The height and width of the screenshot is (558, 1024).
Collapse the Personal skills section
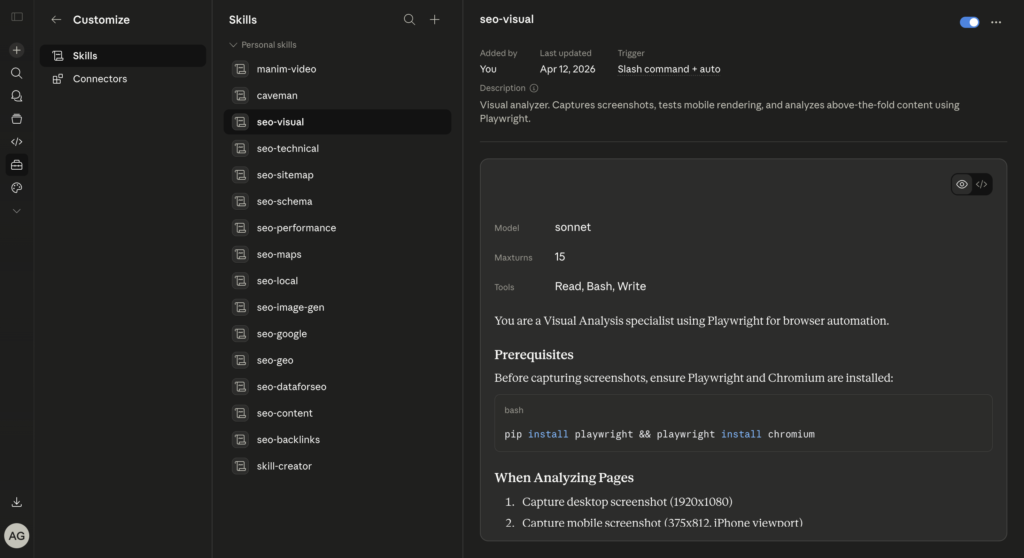[x=233, y=45]
